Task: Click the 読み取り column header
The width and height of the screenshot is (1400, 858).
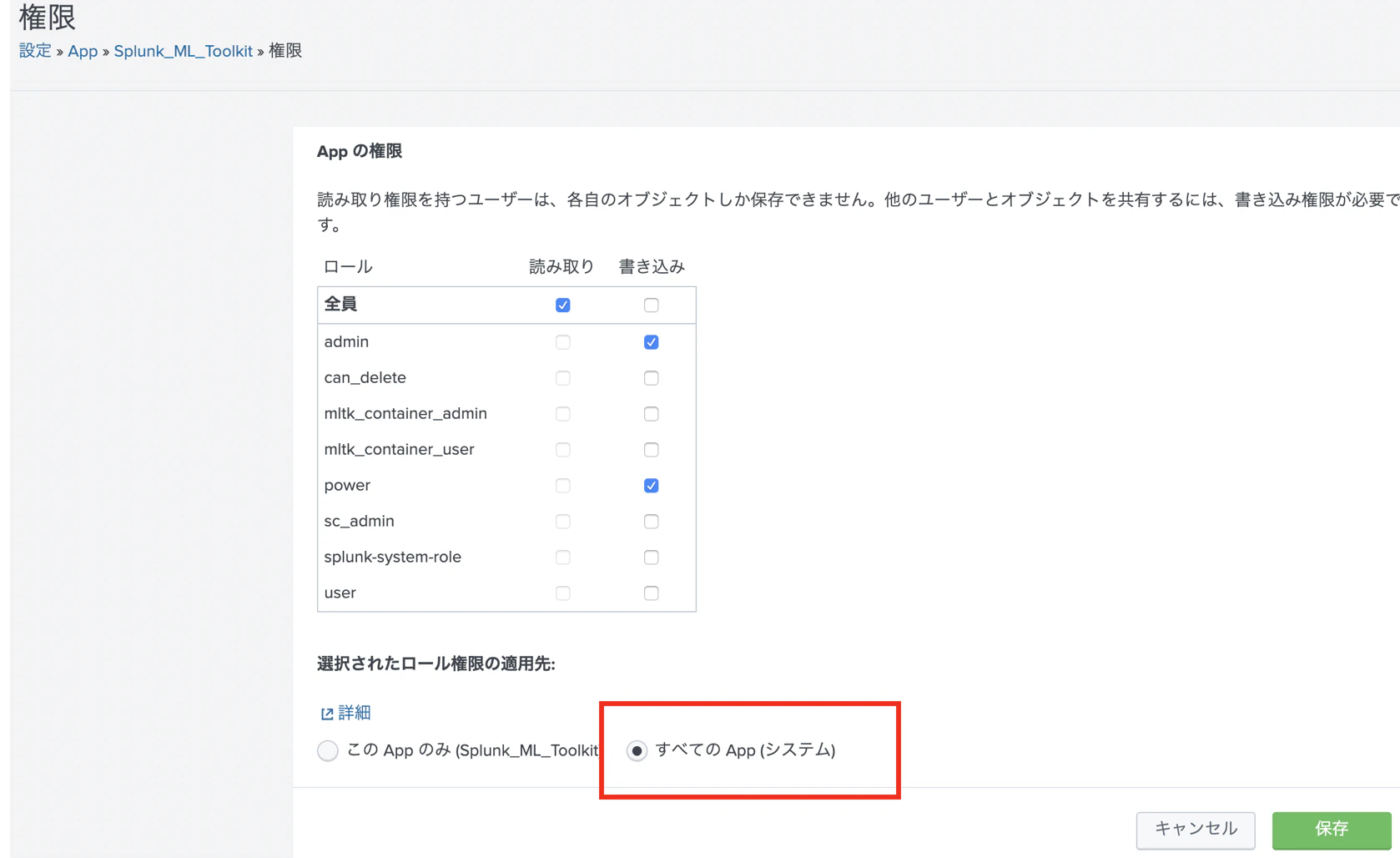Action: [562, 267]
